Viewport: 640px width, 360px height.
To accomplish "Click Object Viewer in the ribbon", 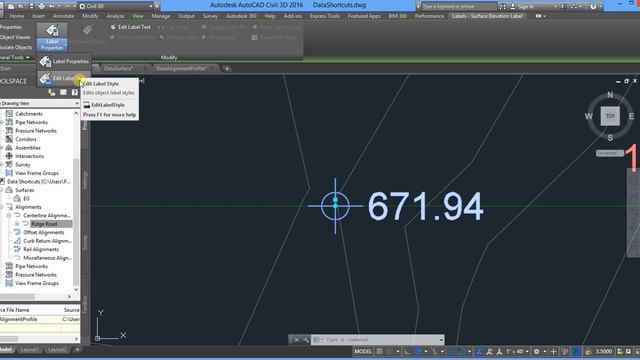I will pos(15,37).
